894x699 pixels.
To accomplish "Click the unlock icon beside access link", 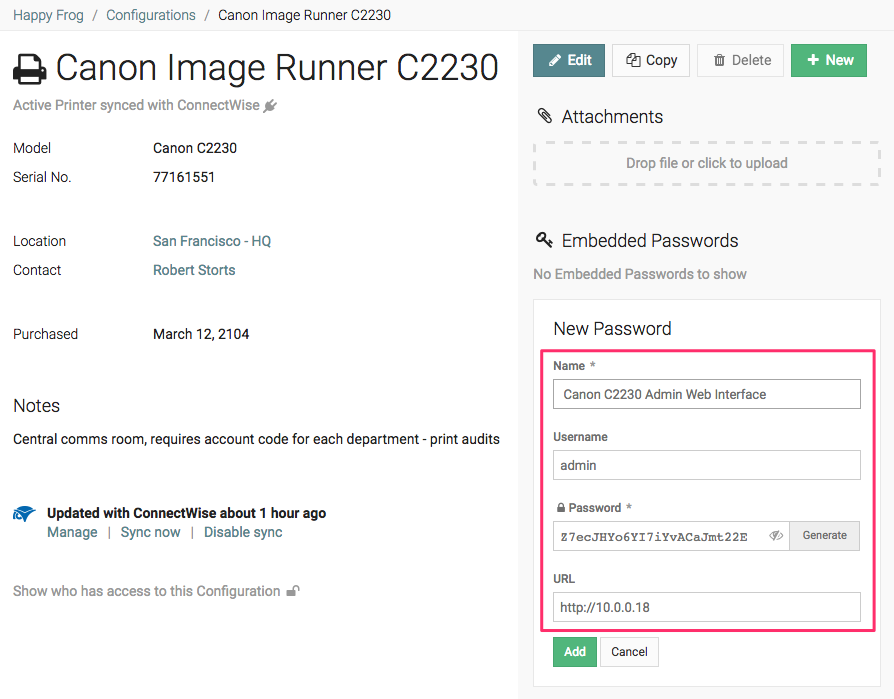I will 293,591.
